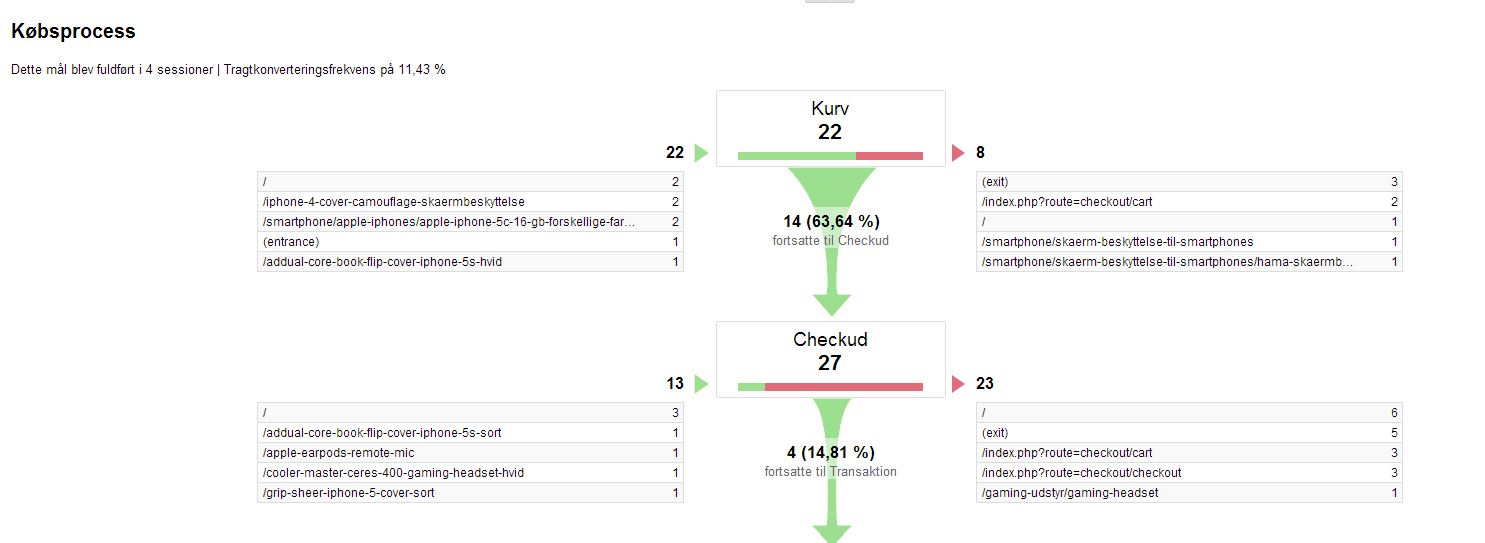
Task: Select (exit) row with 3 in Kurv exits
Action: coord(1190,182)
